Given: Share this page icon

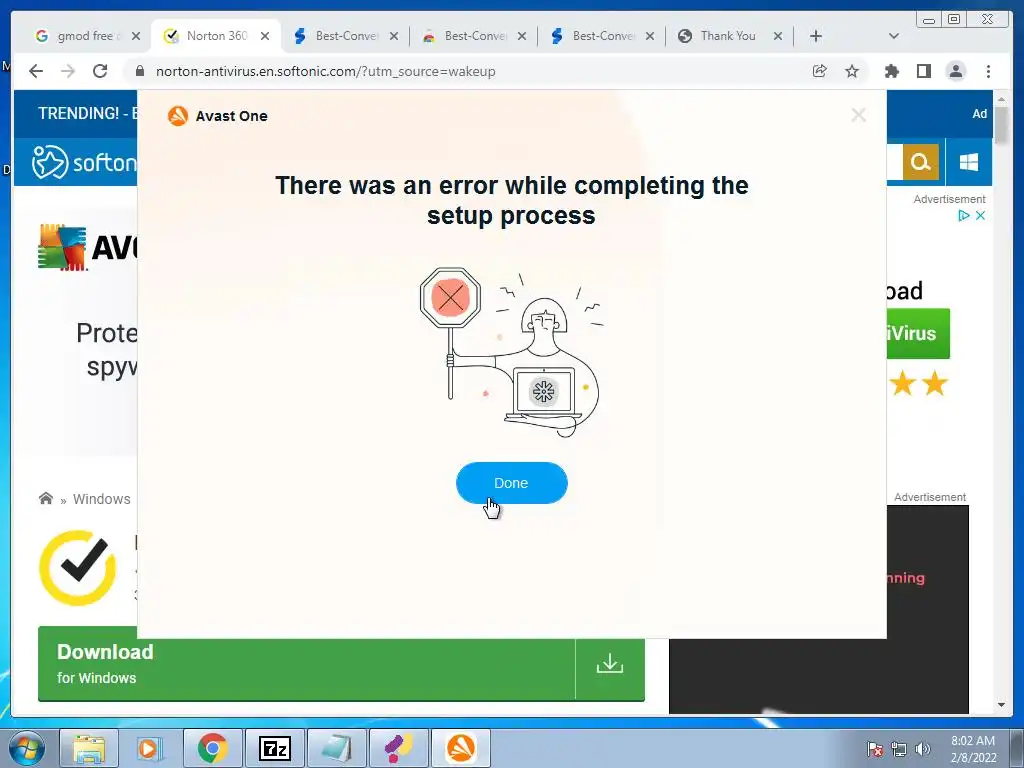Looking at the screenshot, I should pos(820,71).
